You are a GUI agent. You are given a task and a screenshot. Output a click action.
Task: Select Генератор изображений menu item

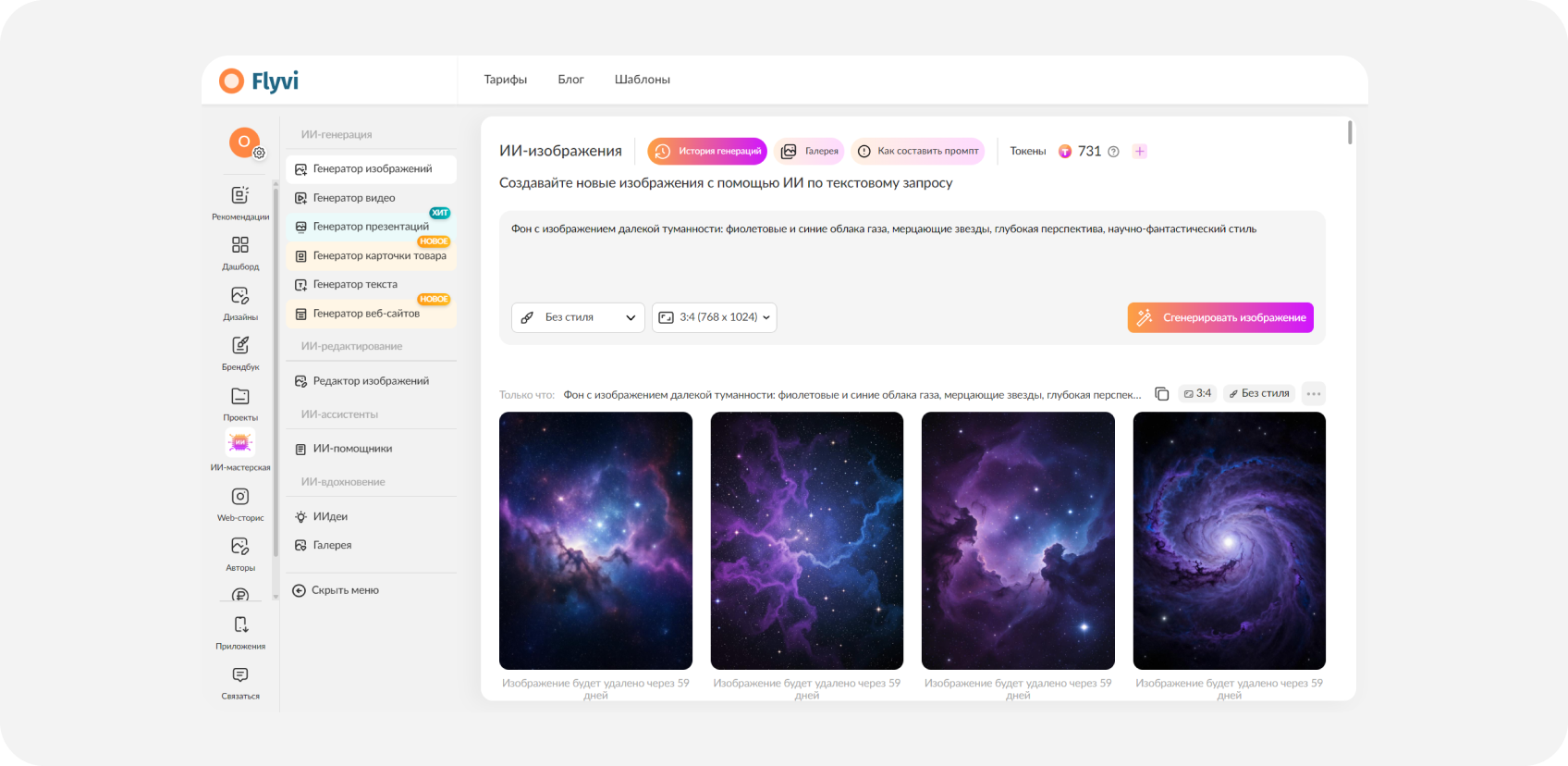click(372, 169)
